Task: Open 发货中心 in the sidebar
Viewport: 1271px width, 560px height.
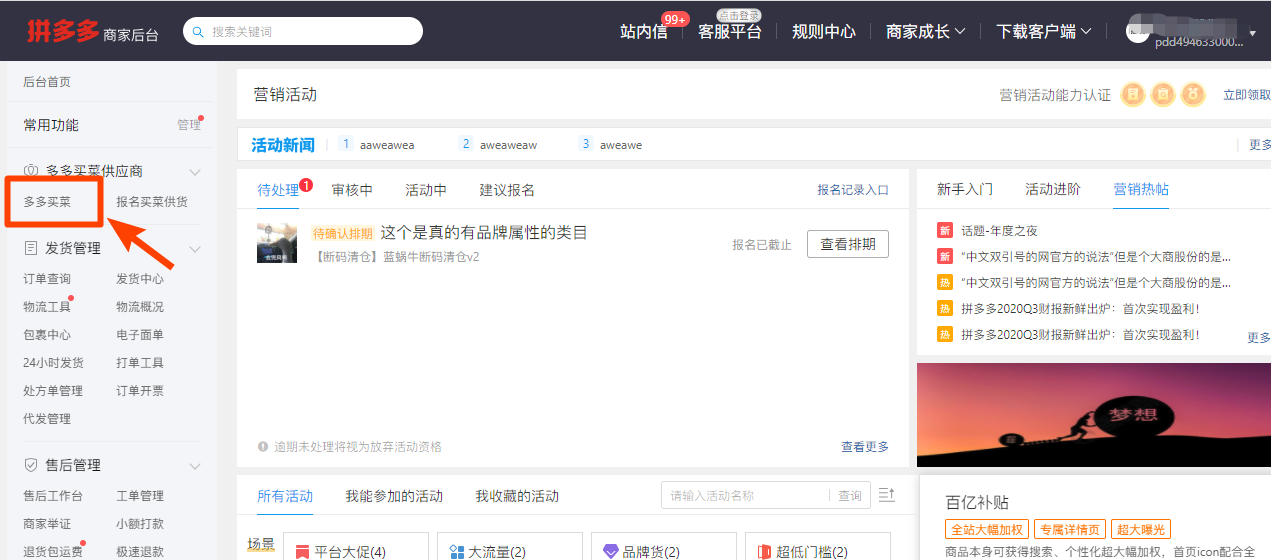Action: point(140,279)
